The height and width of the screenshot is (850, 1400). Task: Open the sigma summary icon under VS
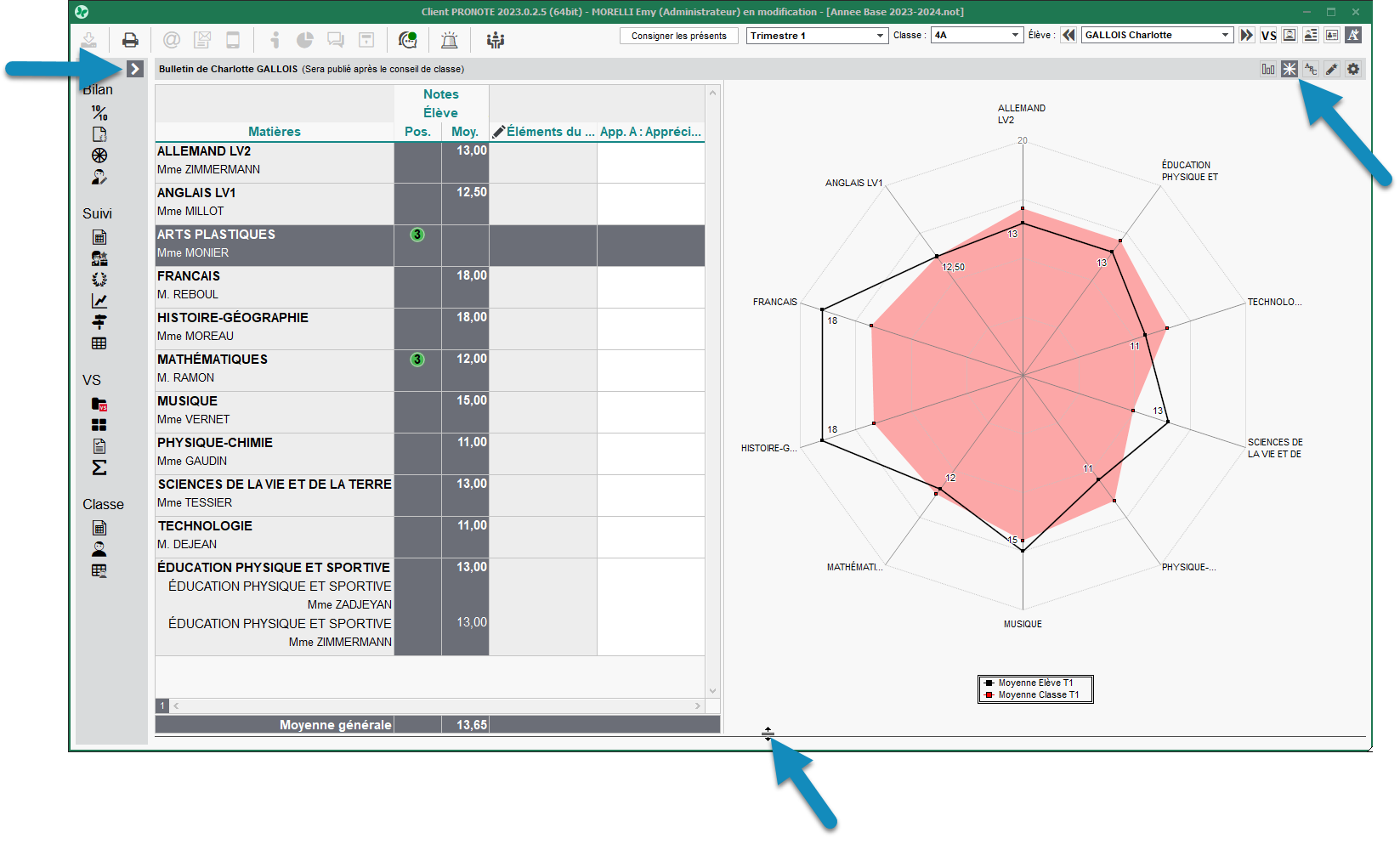tap(99, 467)
